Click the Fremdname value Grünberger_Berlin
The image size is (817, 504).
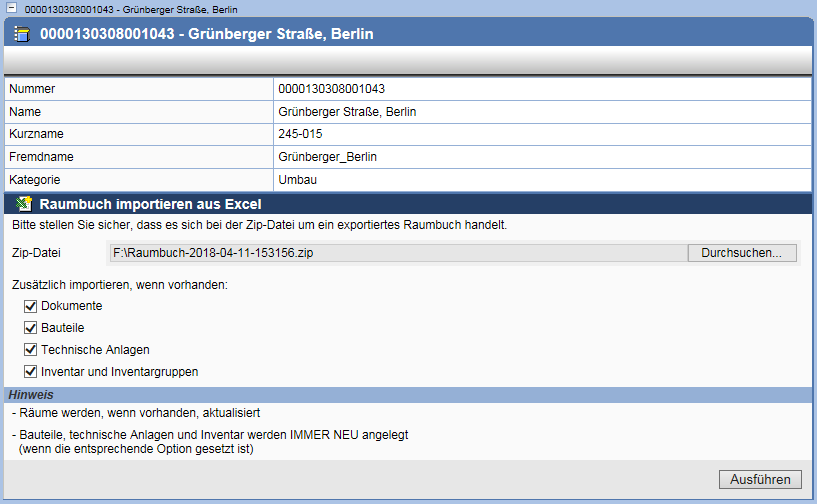click(327, 157)
